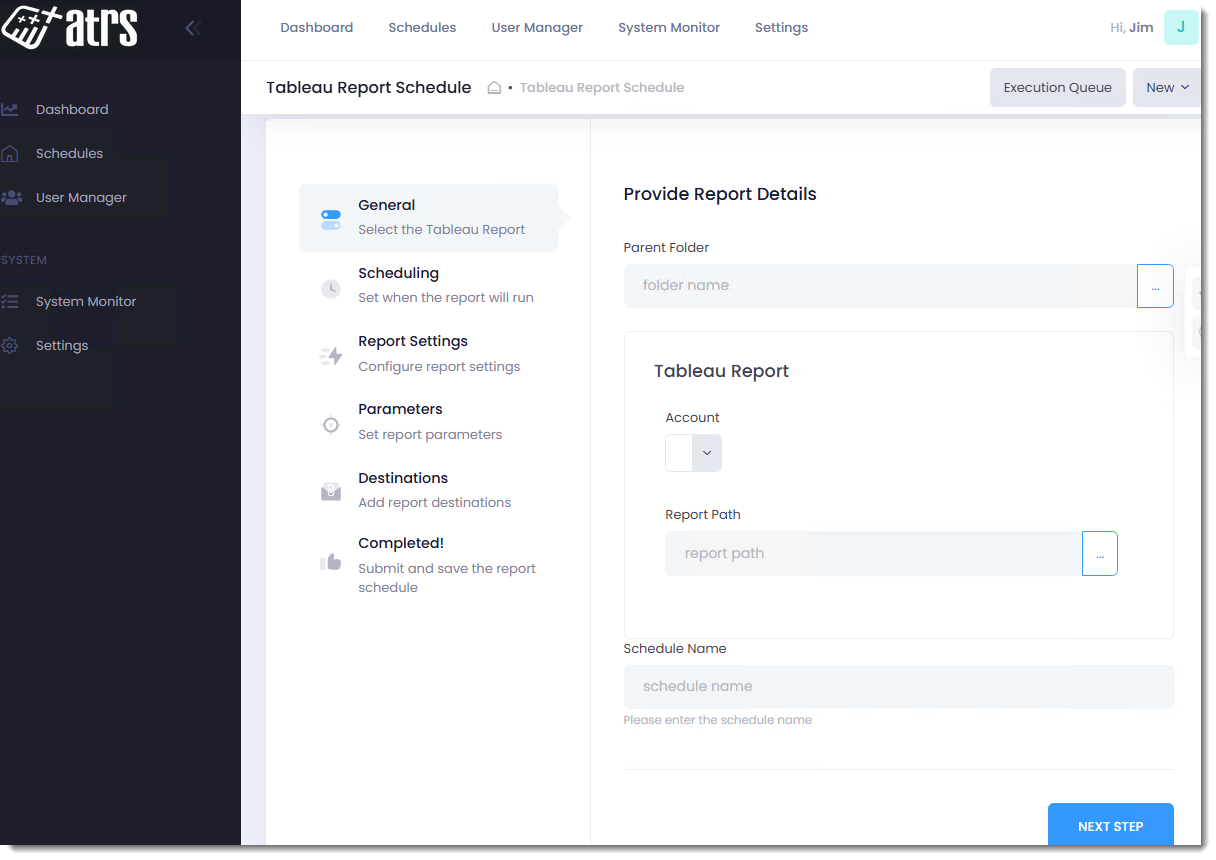The height and width of the screenshot is (860, 1216).
Task: Open the New dropdown button
Action: pos(1167,87)
